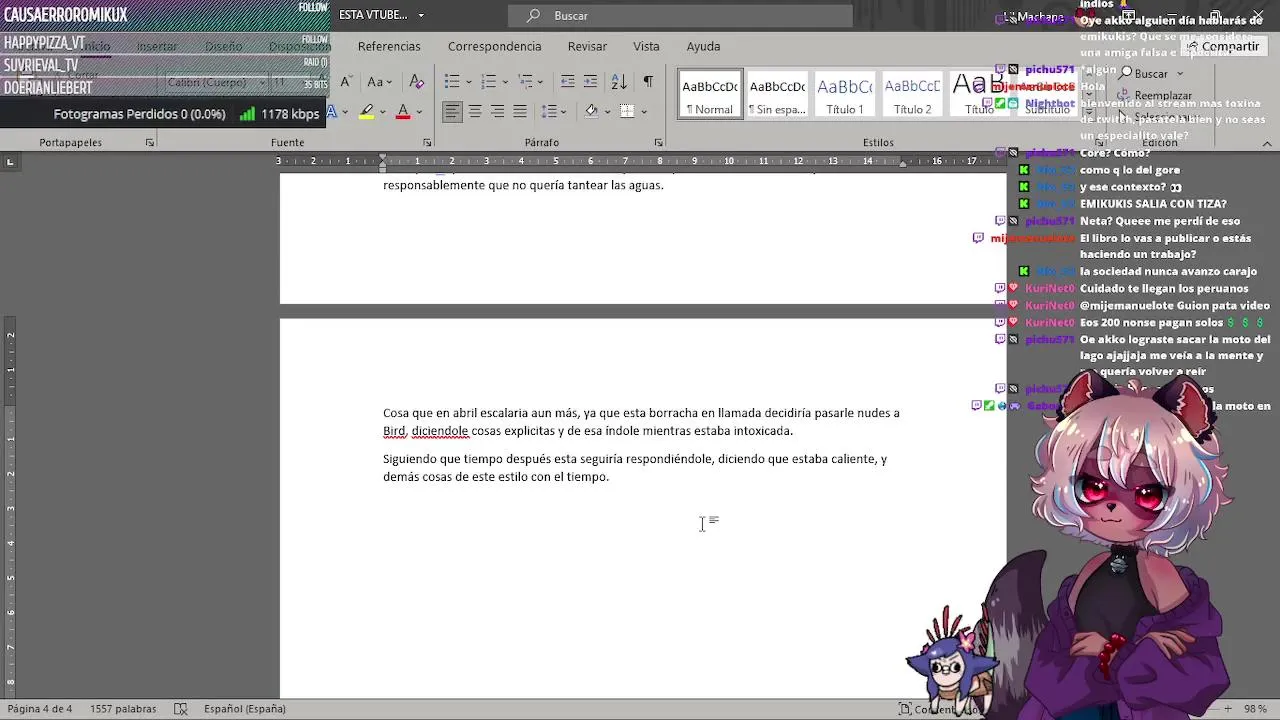
Task: Toggle show paragraph marks (pilcrow)
Action: point(648,81)
